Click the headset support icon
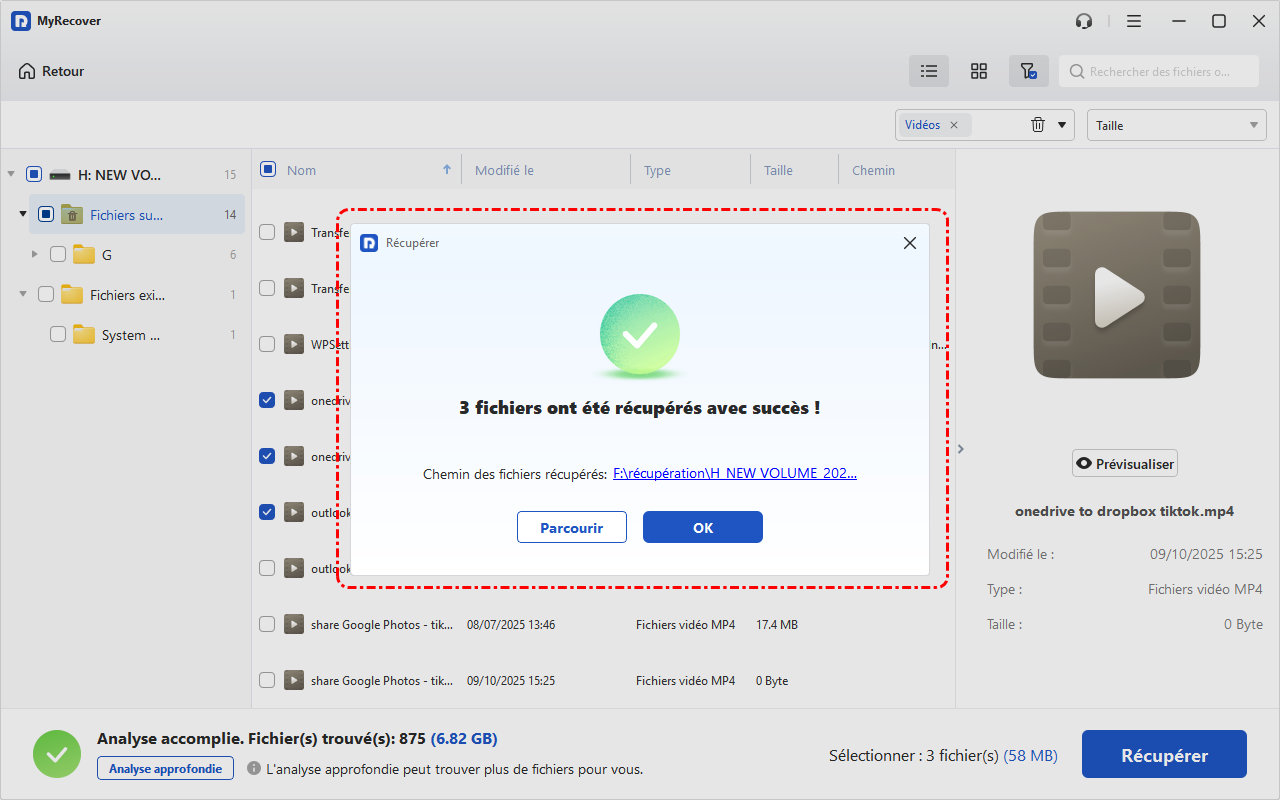This screenshot has height=800, width=1280. tap(1084, 21)
